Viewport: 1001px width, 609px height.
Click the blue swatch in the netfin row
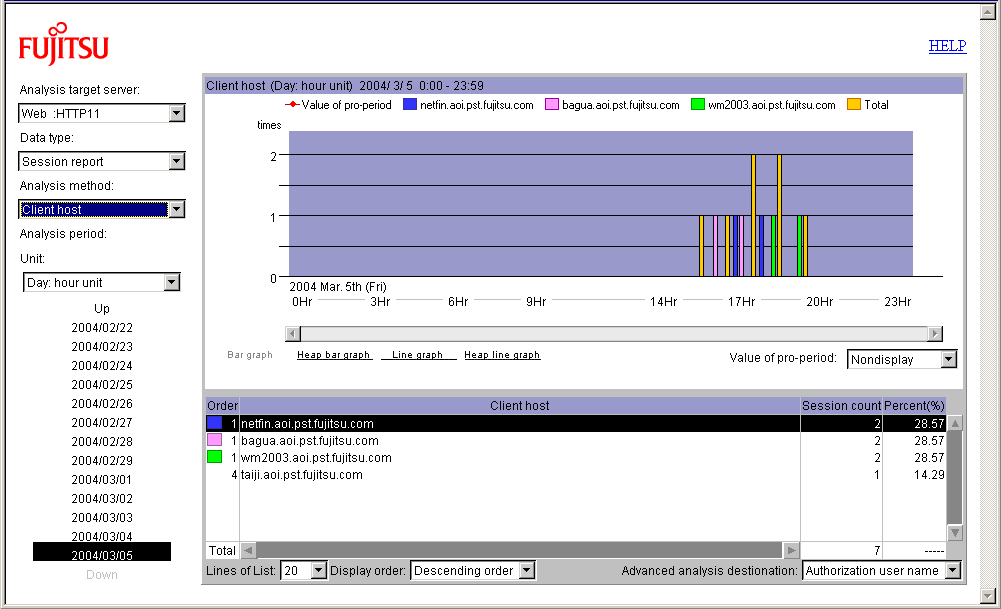[214, 423]
